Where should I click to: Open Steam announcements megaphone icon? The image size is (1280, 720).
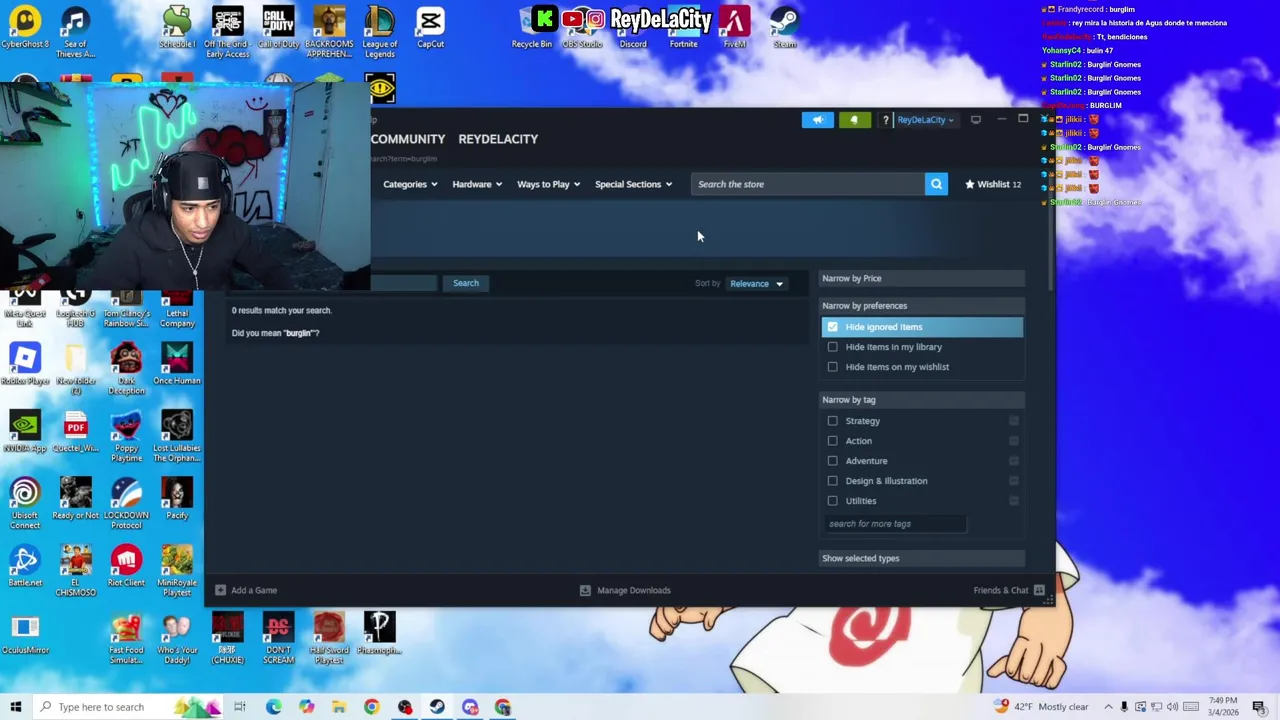(817, 120)
